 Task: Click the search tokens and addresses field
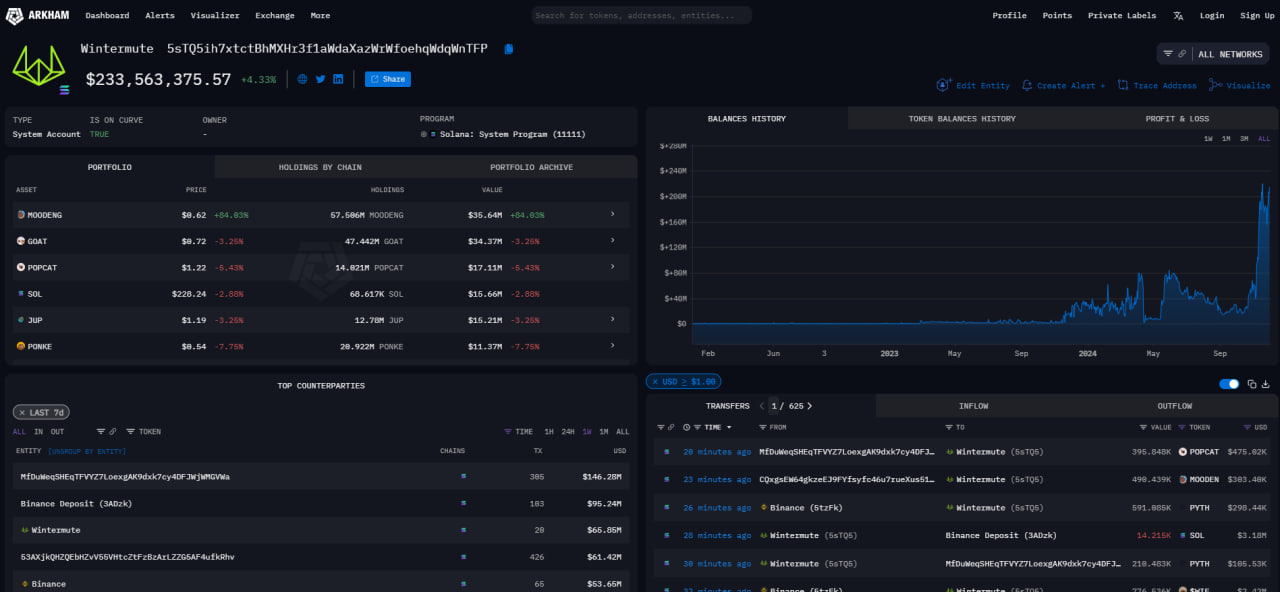click(x=641, y=16)
